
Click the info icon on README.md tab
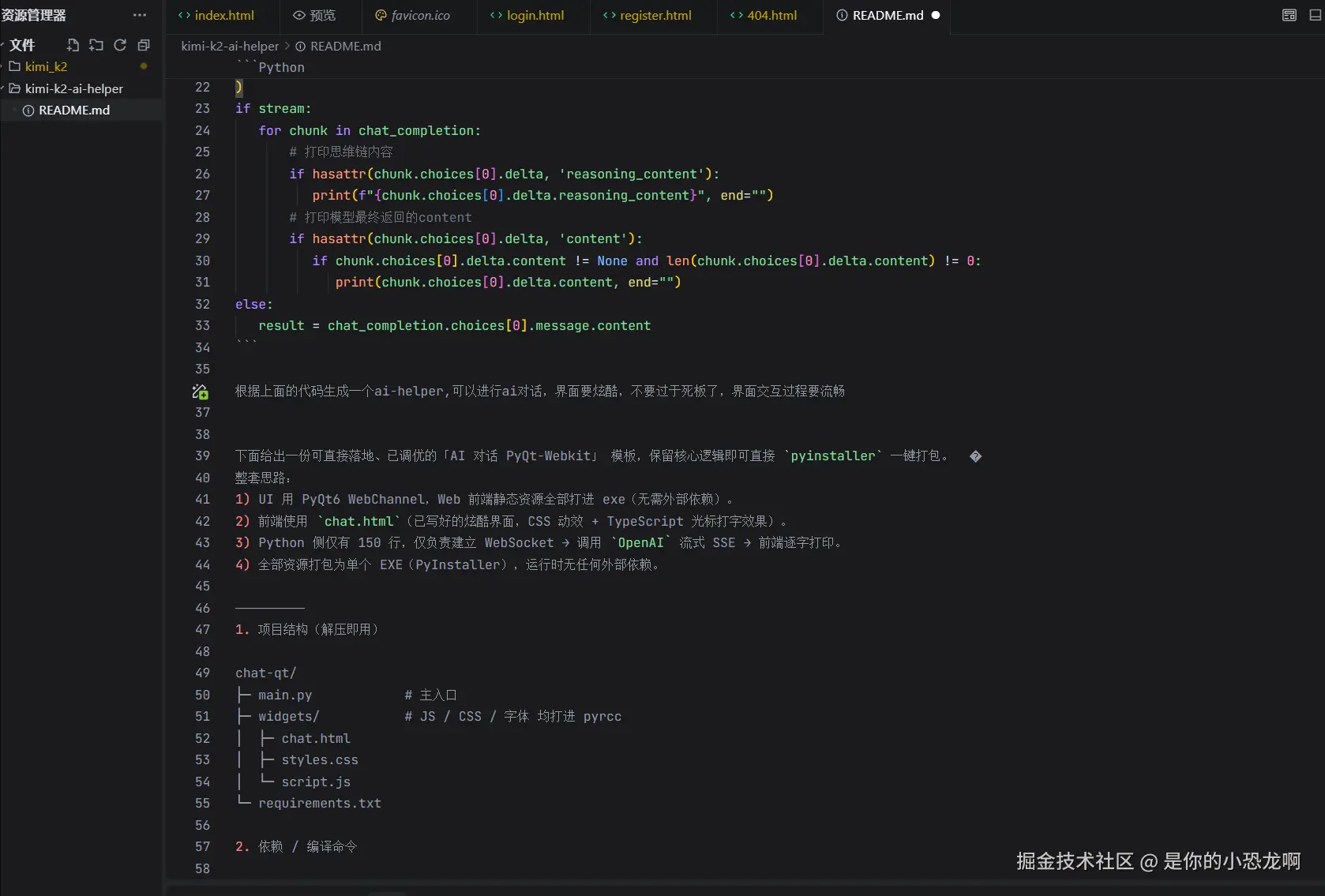(x=842, y=15)
